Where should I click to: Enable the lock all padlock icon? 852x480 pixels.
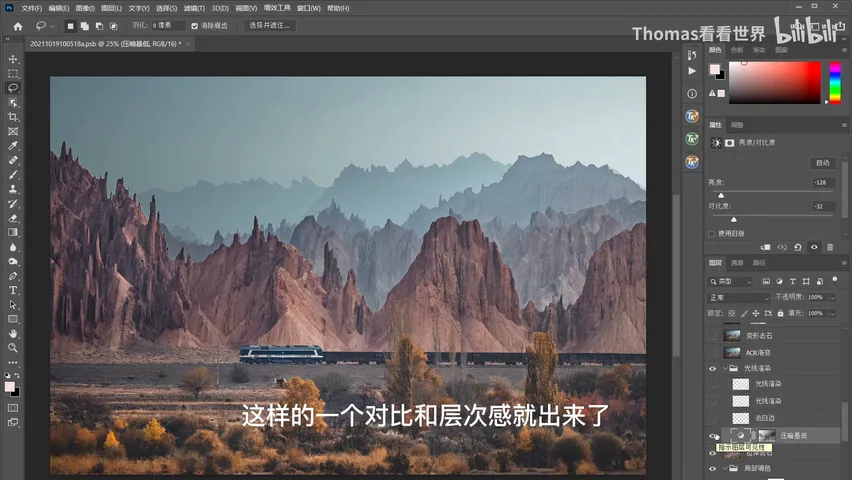click(780, 313)
